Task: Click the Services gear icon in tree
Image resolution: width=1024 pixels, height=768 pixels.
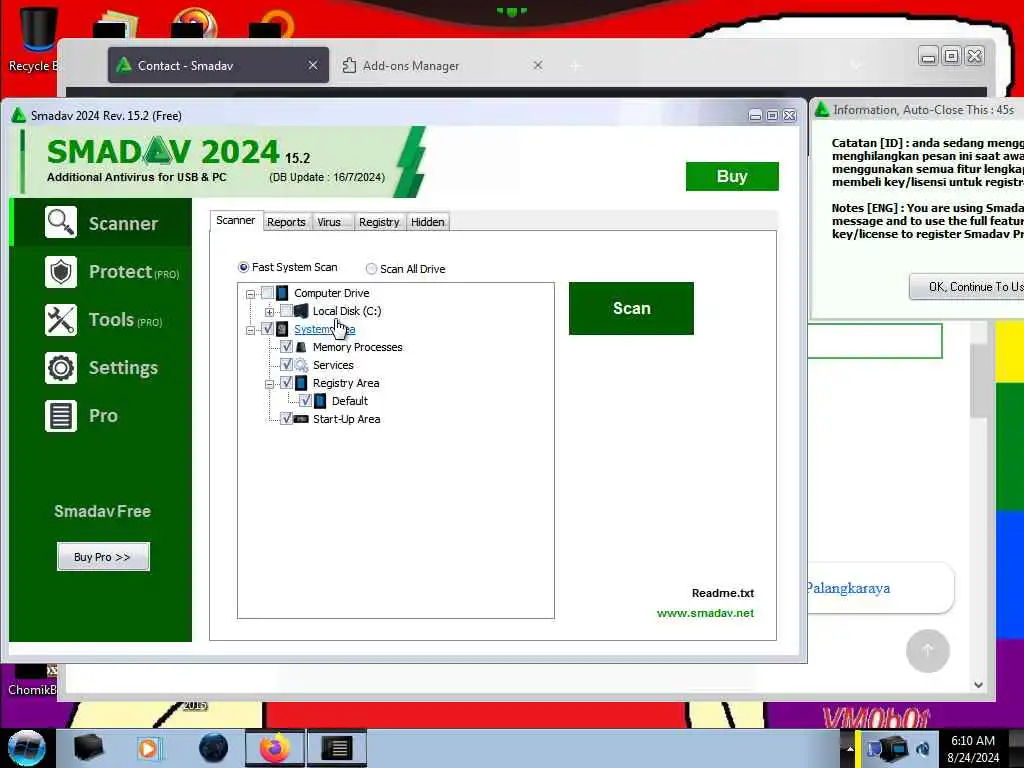Action: tap(301, 365)
